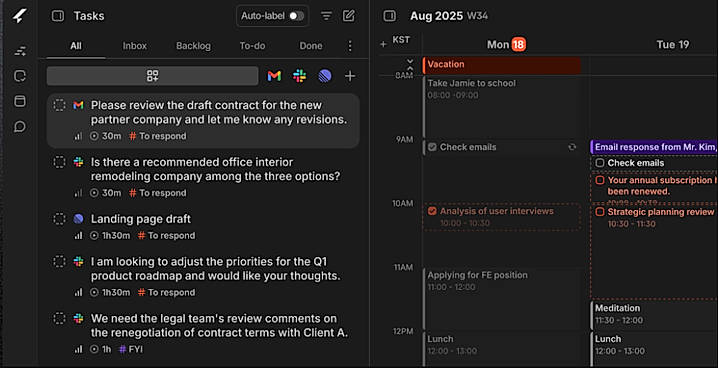Click duration 1h on legal team review task
This screenshot has height=368, width=718.
(x=101, y=349)
